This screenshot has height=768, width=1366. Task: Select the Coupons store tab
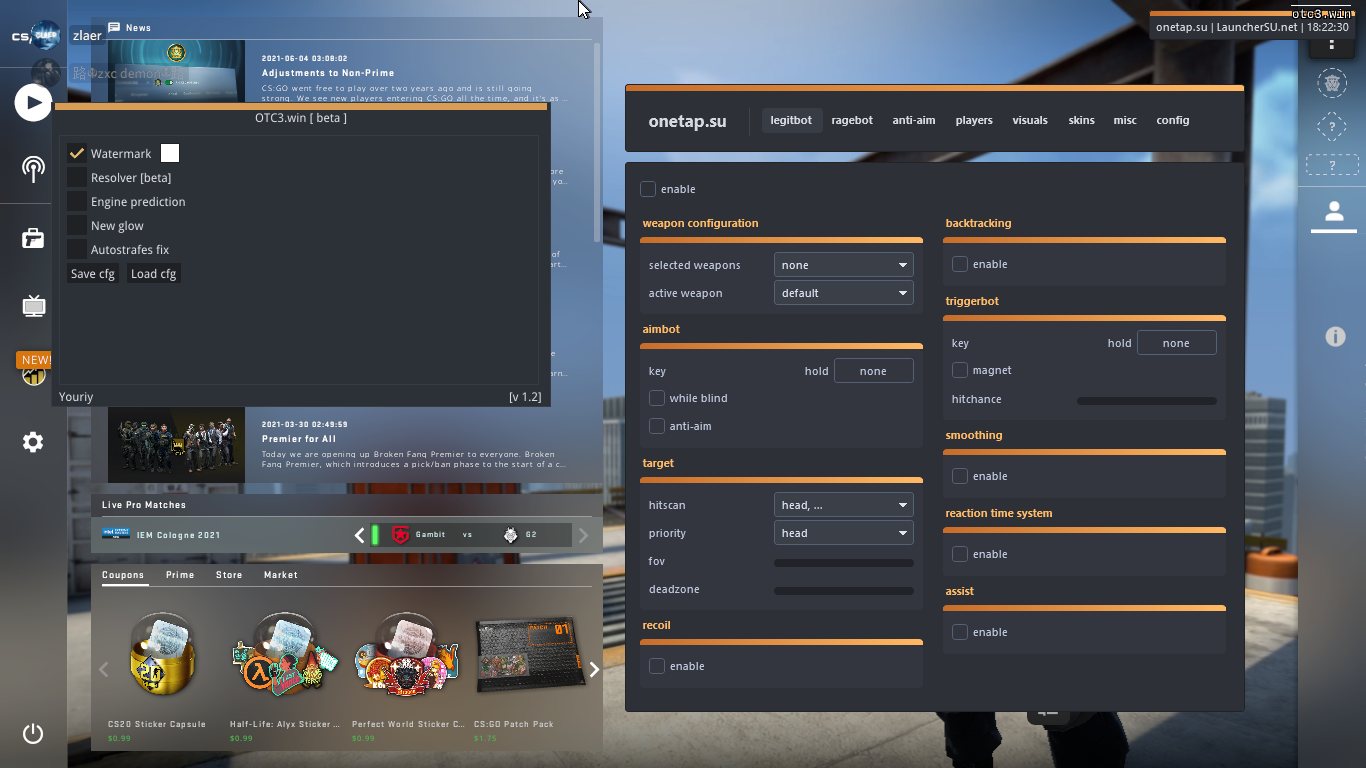coord(123,575)
